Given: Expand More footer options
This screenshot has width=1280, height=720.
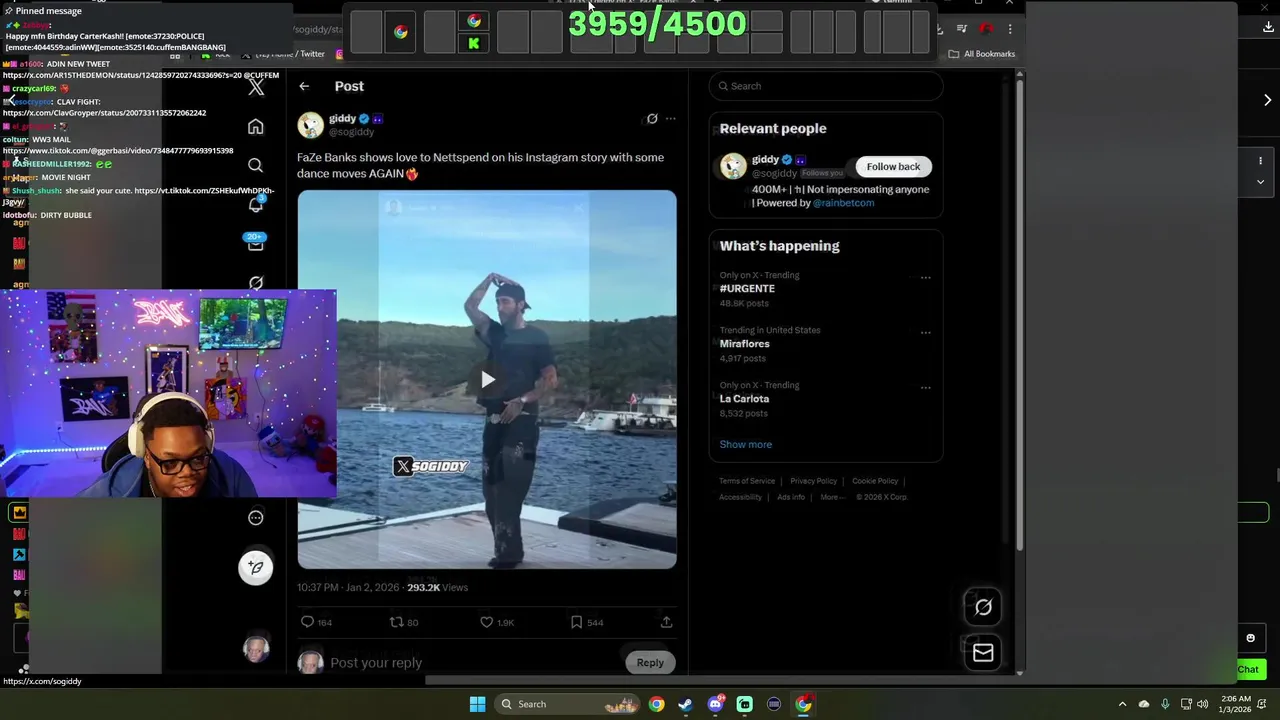Looking at the screenshot, I should pyautogui.click(x=832, y=497).
